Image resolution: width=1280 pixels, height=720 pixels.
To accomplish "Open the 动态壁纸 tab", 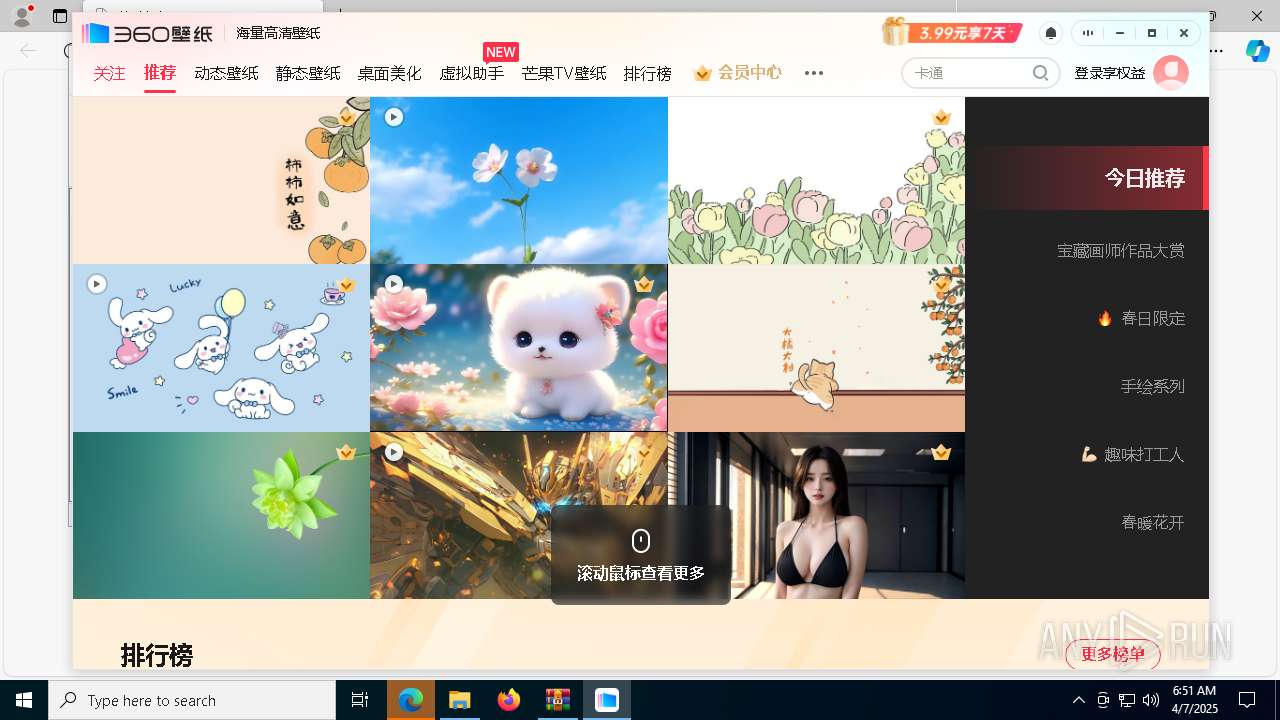I will point(226,73).
